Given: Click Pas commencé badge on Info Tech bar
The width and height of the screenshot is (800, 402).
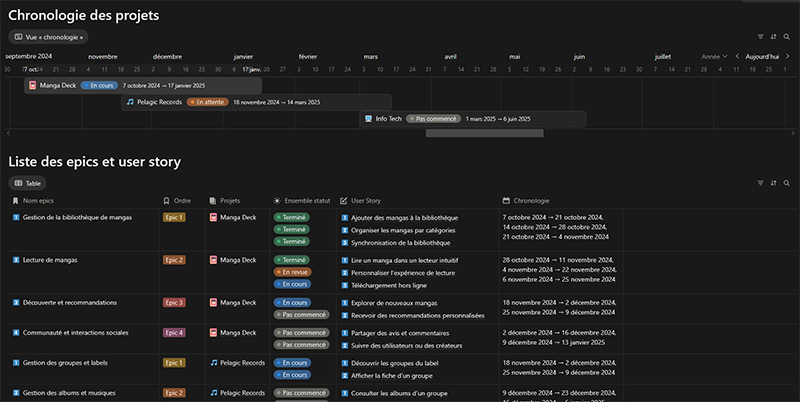Looking at the screenshot, I should [x=433, y=119].
